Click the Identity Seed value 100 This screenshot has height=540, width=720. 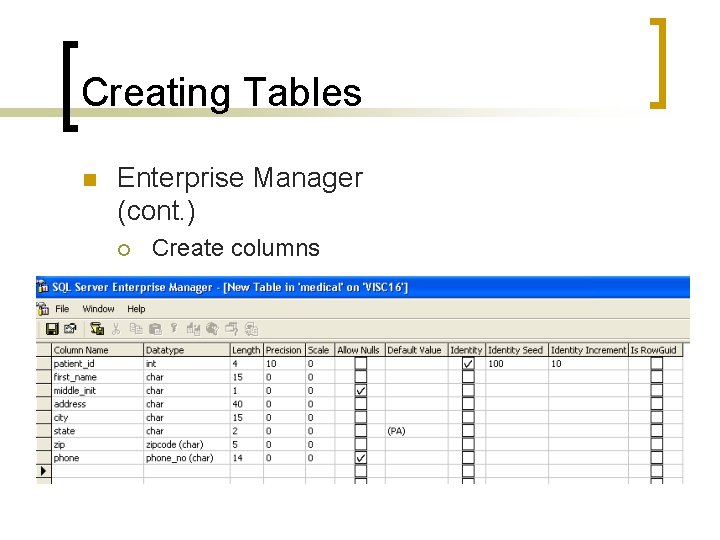point(496,364)
